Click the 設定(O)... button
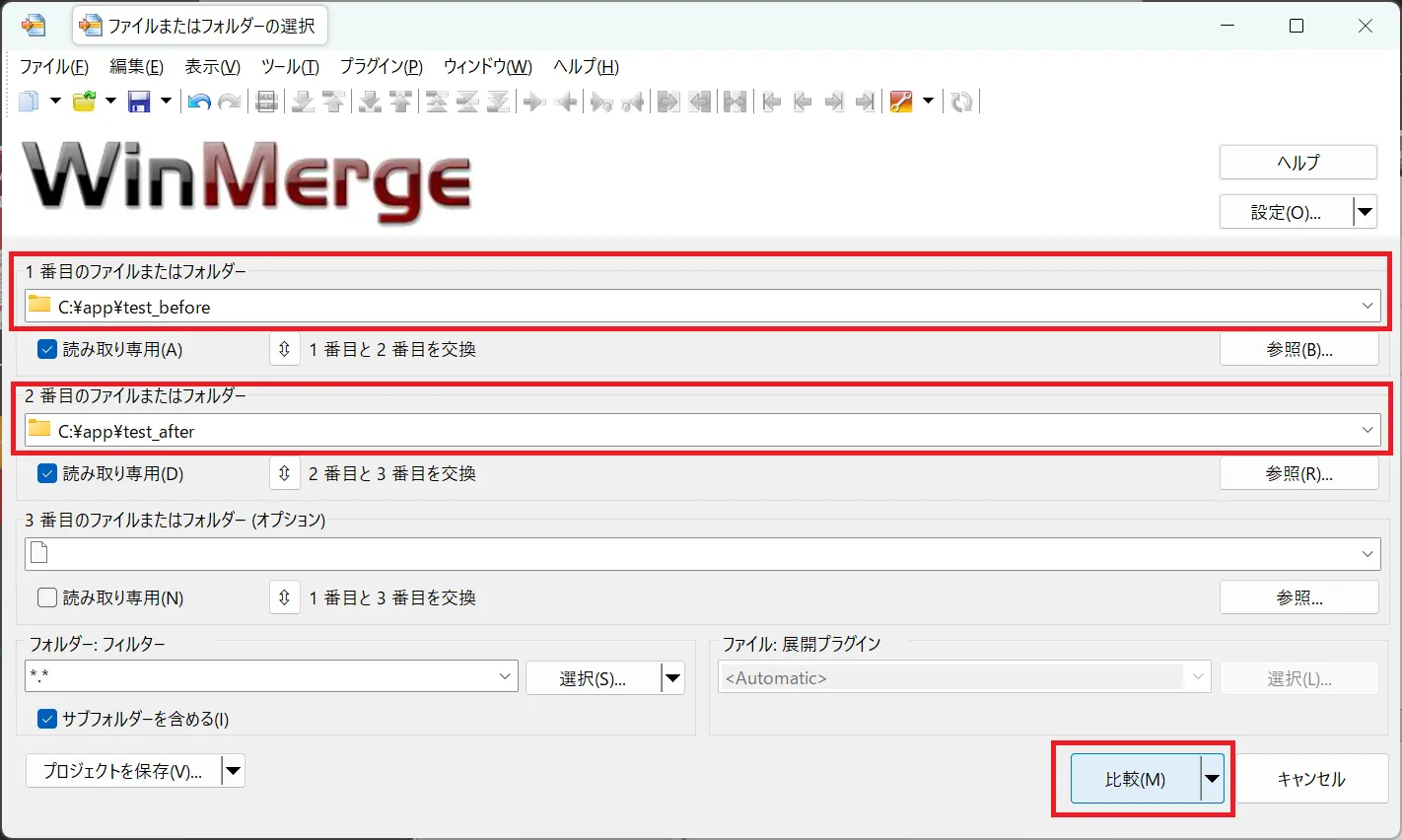The height and width of the screenshot is (840, 1402). pyautogui.click(x=1286, y=211)
